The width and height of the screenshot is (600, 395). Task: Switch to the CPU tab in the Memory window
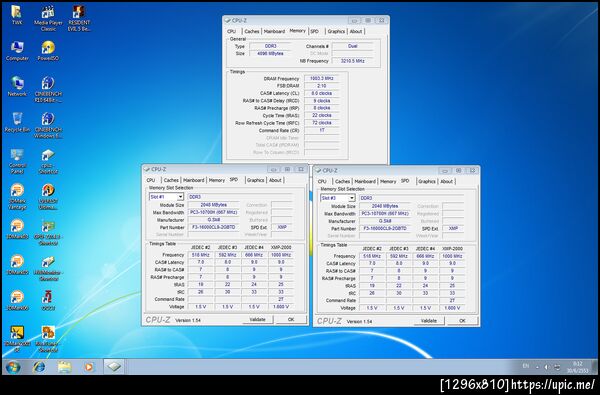(x=232, y=31)
